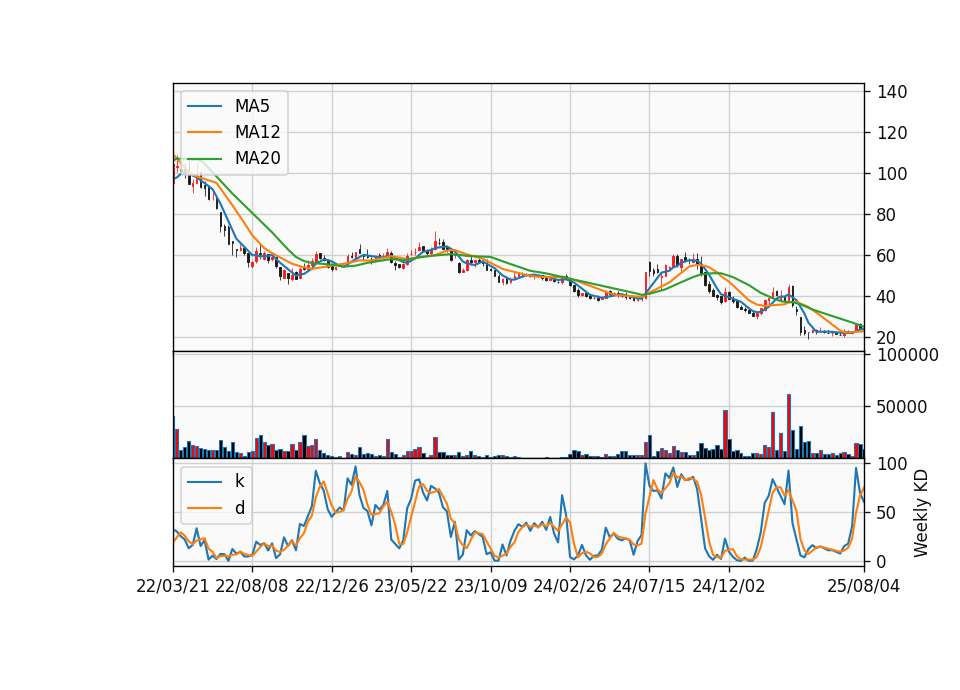960x690 pixels.
Task: Click the 20 price axis label
Action: click(x=887, y=338)
